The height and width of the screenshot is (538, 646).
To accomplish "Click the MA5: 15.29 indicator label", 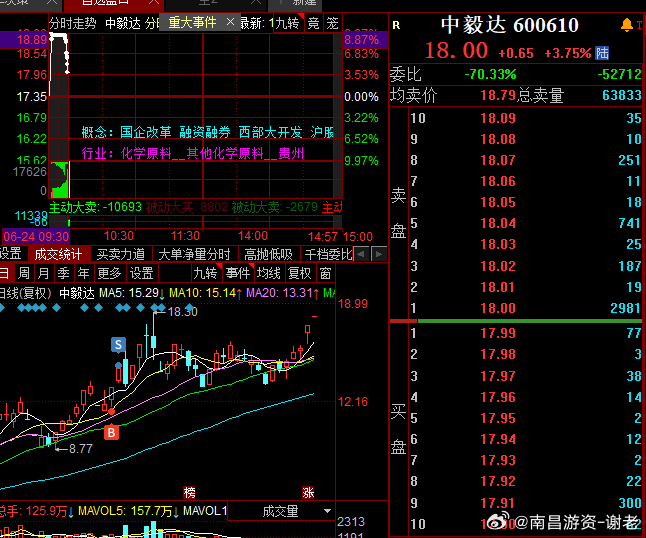I will [x=129, y=293].
